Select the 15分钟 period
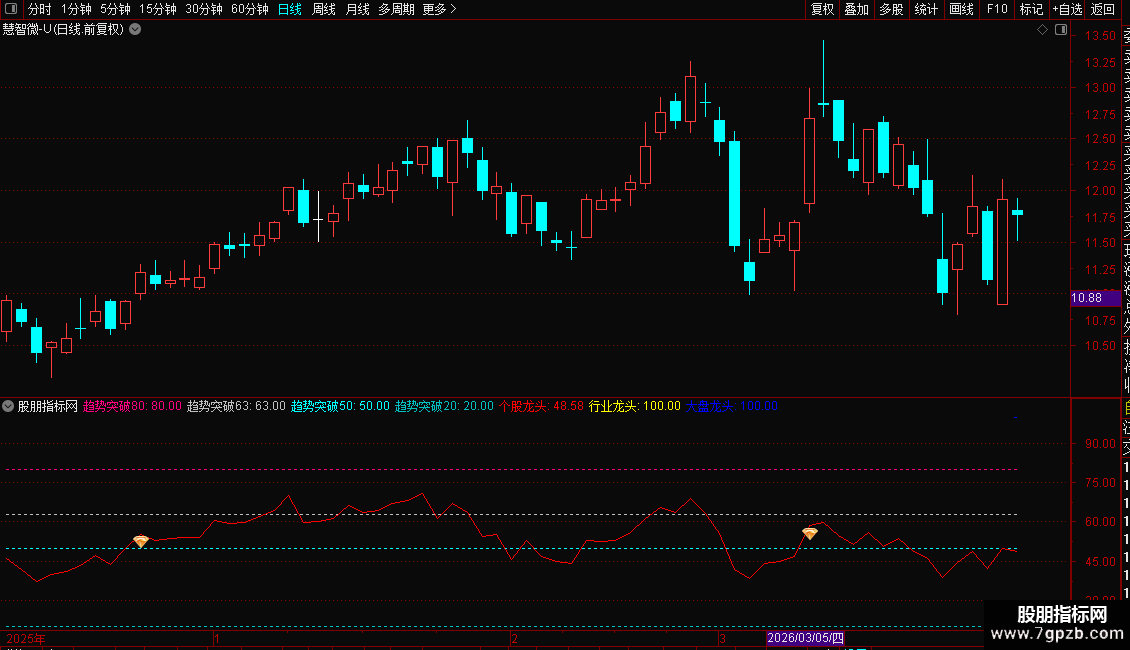 click(158, 9)
